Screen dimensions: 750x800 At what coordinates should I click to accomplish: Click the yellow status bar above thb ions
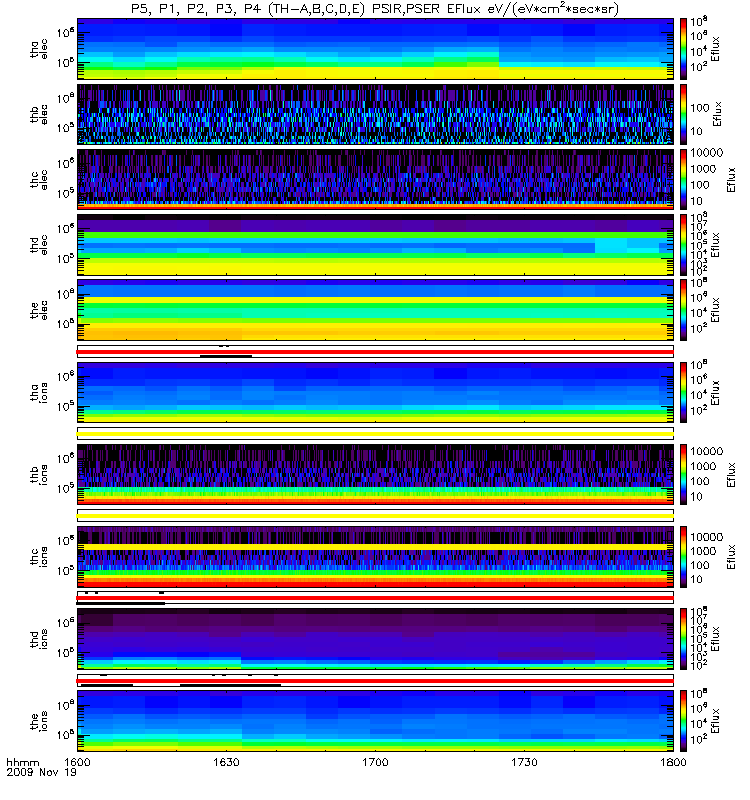(375, 434)
